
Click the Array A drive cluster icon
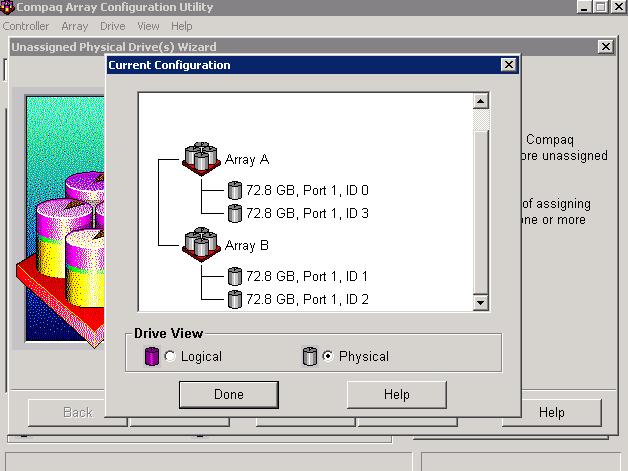tap(201, 159)
